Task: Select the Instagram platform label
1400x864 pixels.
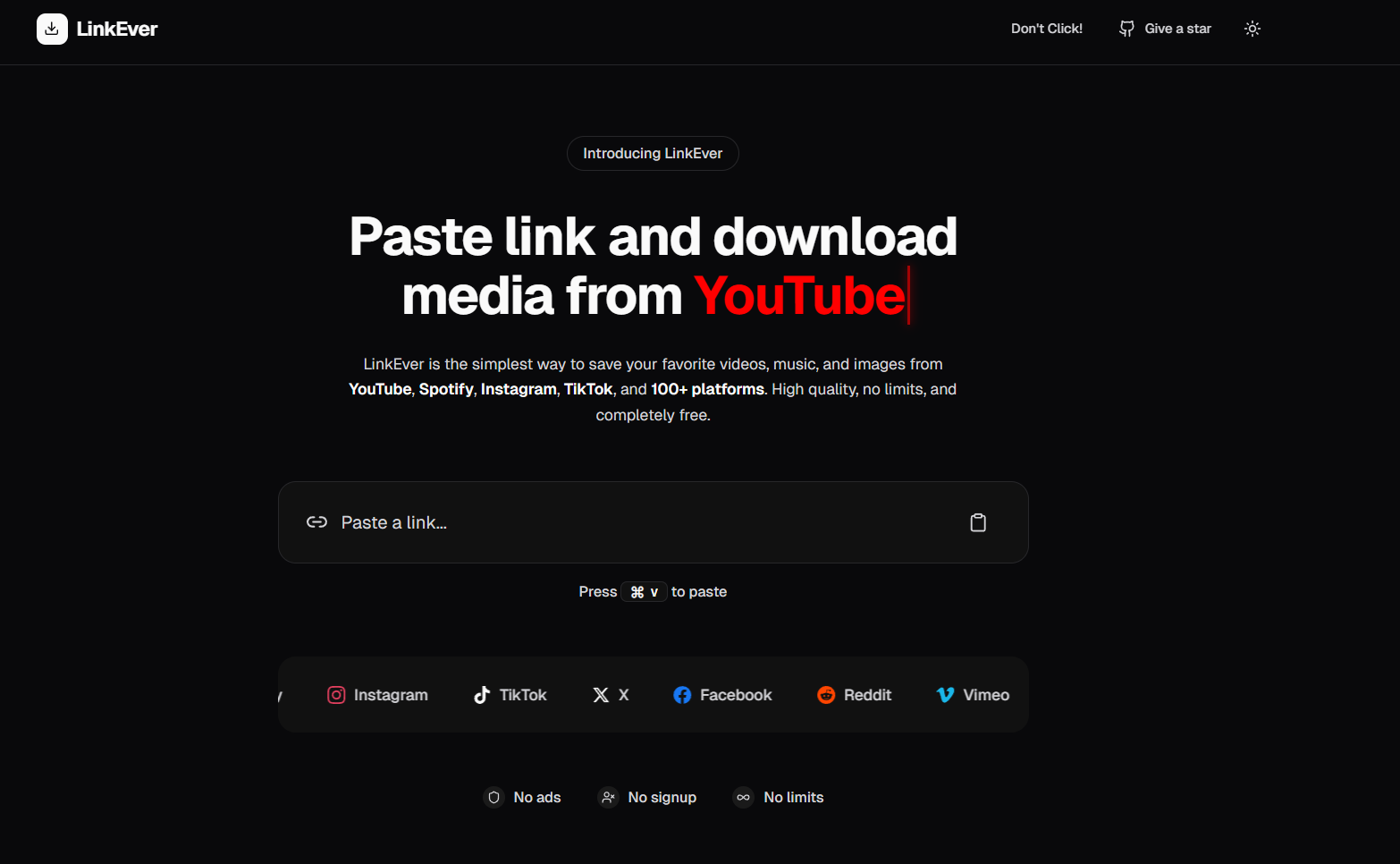Action: 391,695
